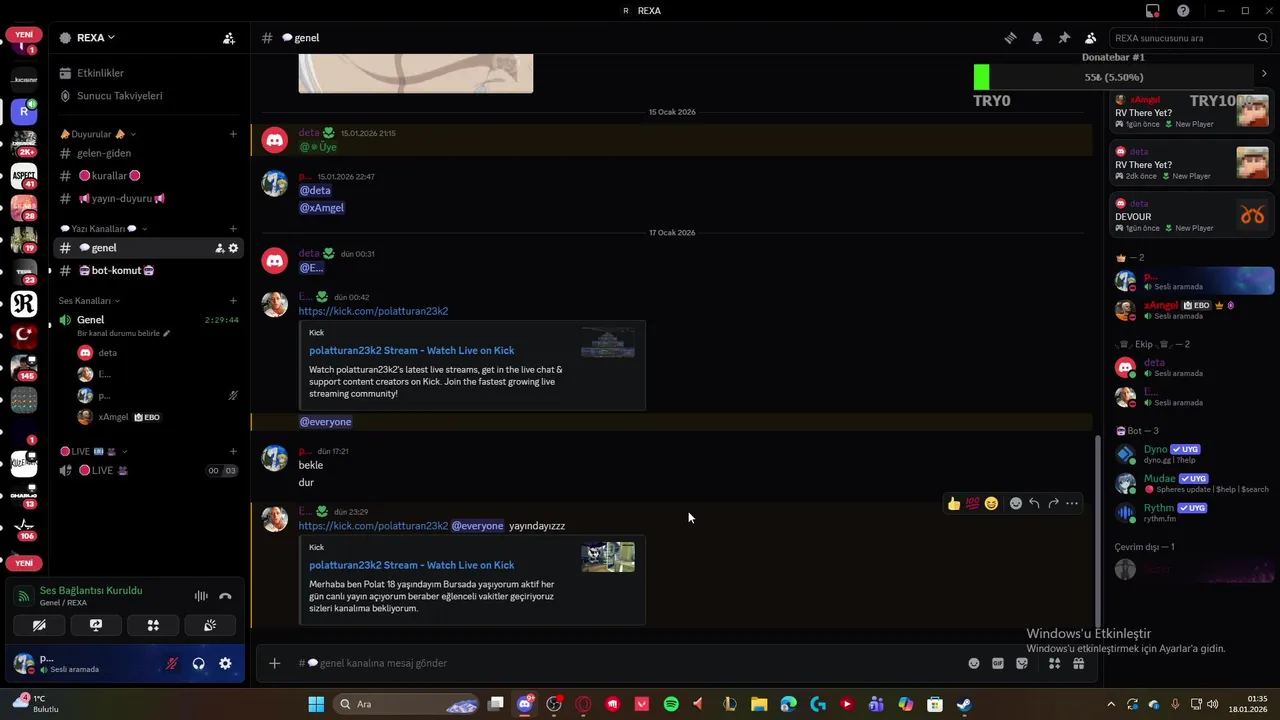Toggle camera in the voice panel

click(x=39, y=625)
